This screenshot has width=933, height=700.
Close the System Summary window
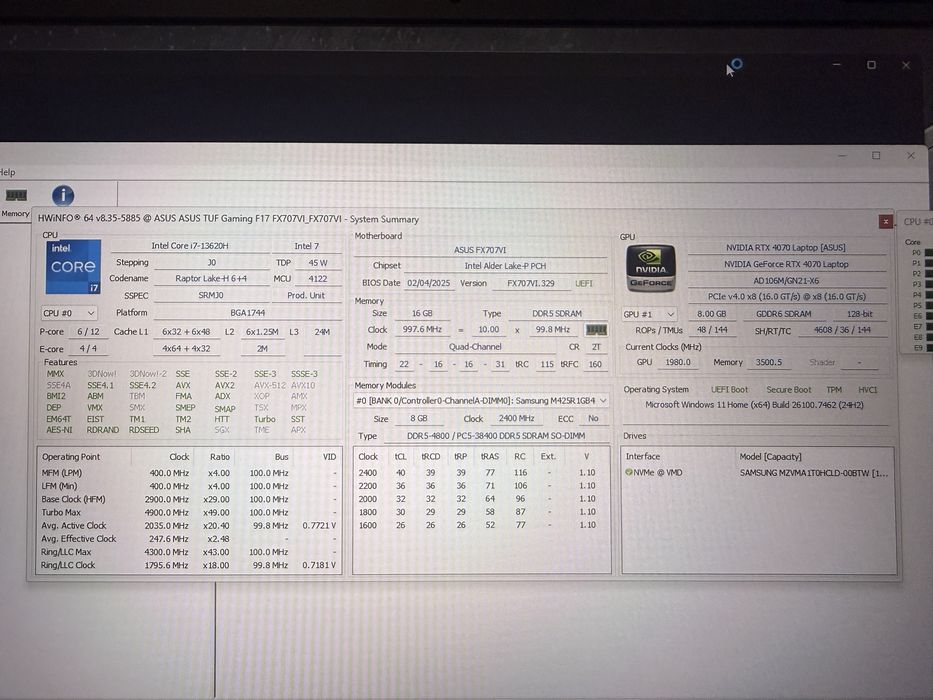pyautogui.click(x=885, y=221)
